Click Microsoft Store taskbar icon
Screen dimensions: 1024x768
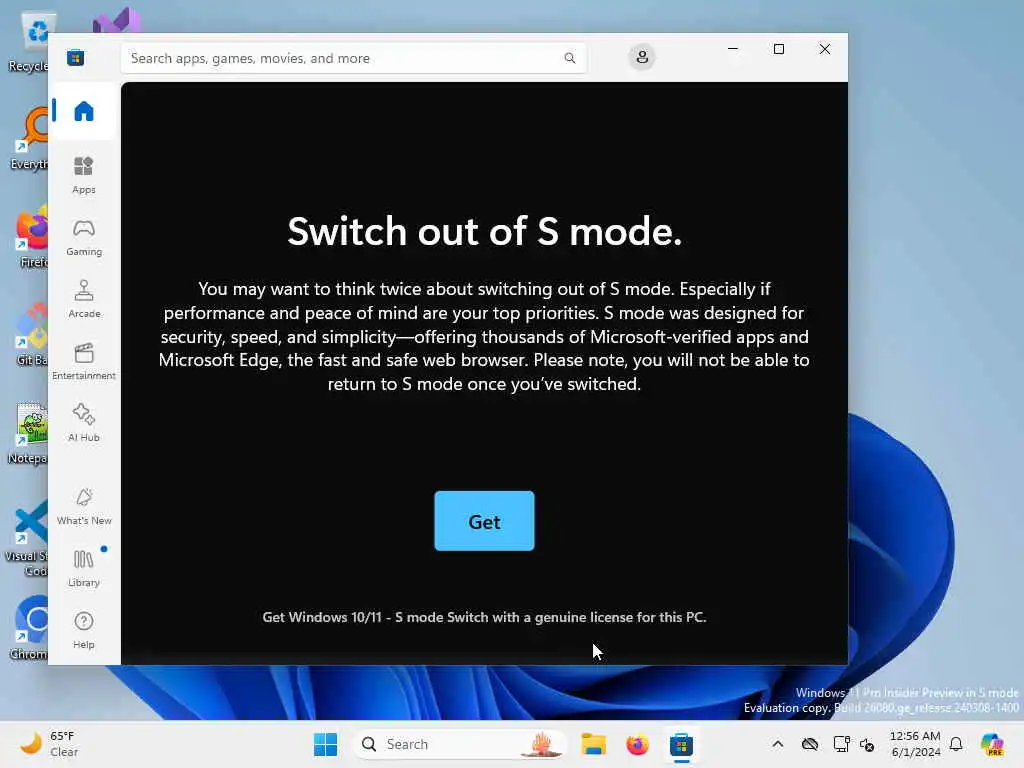point(681,744)
